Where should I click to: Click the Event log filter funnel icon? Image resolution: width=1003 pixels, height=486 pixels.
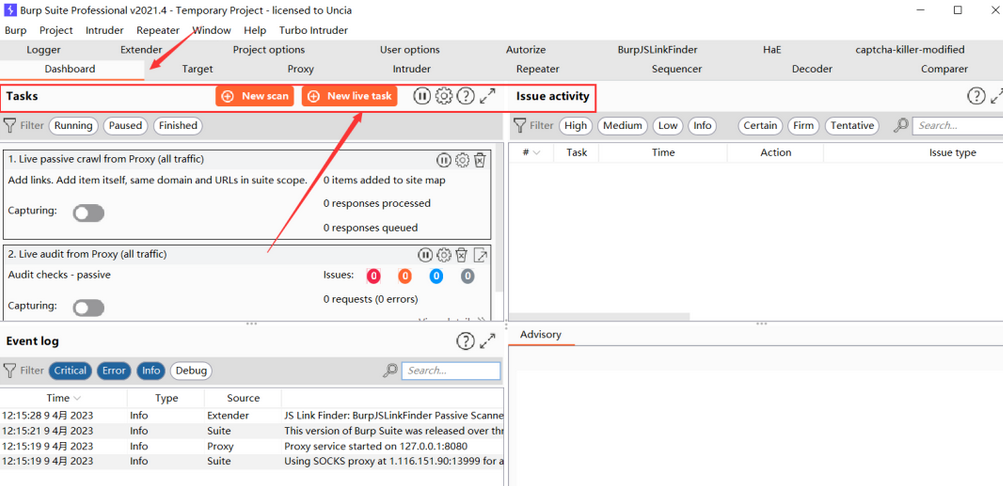coord(10,370)
